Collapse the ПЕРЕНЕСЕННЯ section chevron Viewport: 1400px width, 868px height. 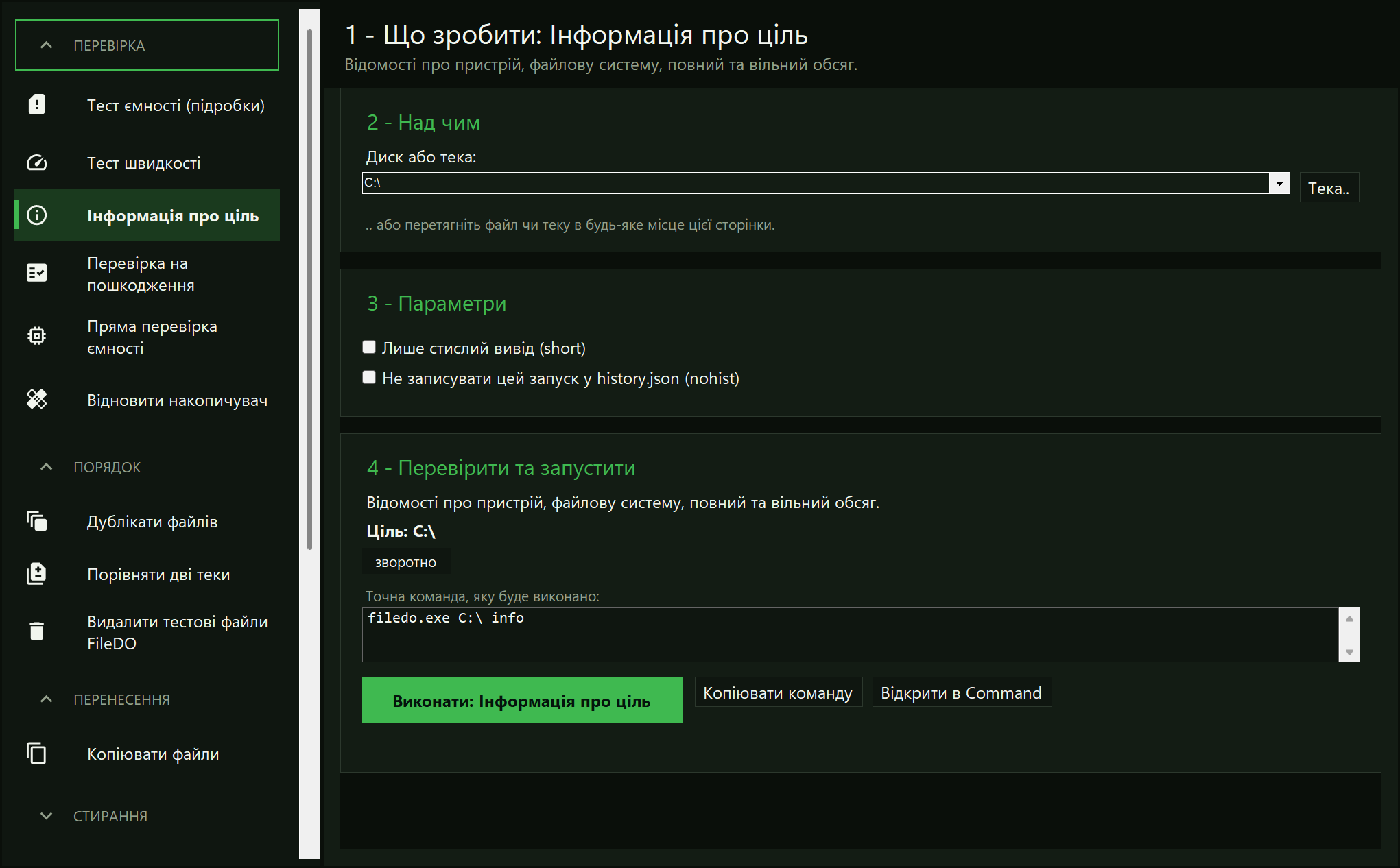pos(46,699)
